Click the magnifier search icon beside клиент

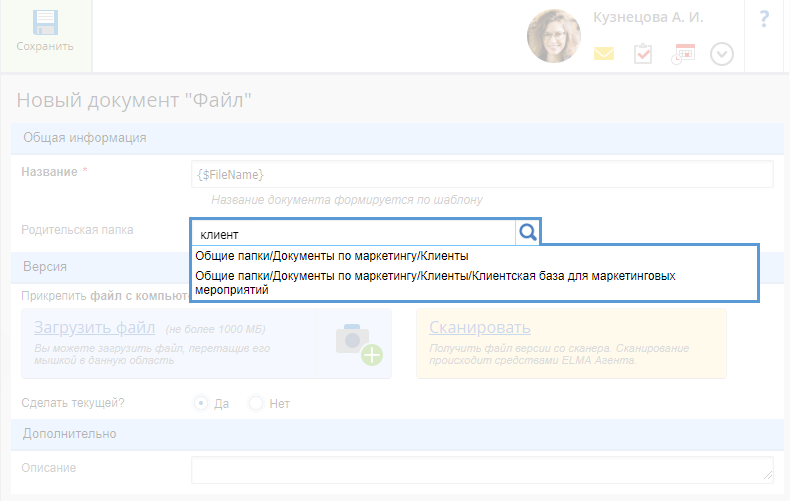pos(528,233)
